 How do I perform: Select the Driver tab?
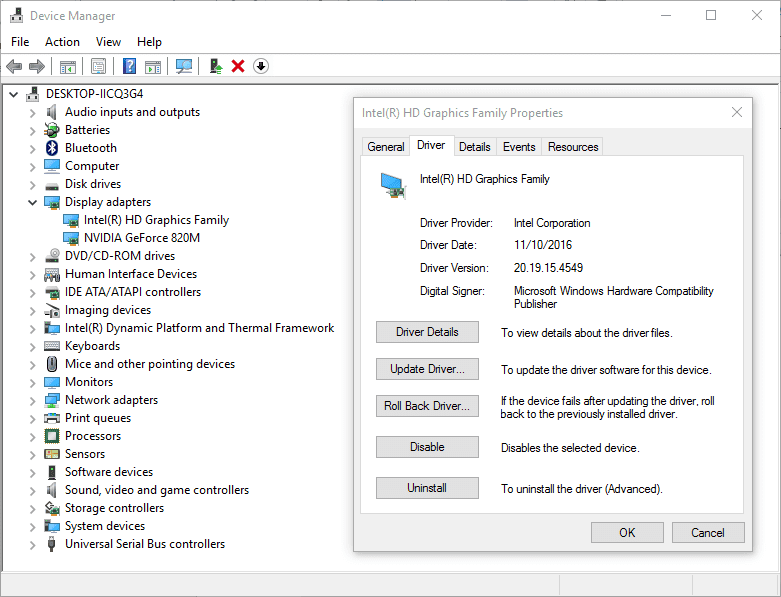[431, 145]
